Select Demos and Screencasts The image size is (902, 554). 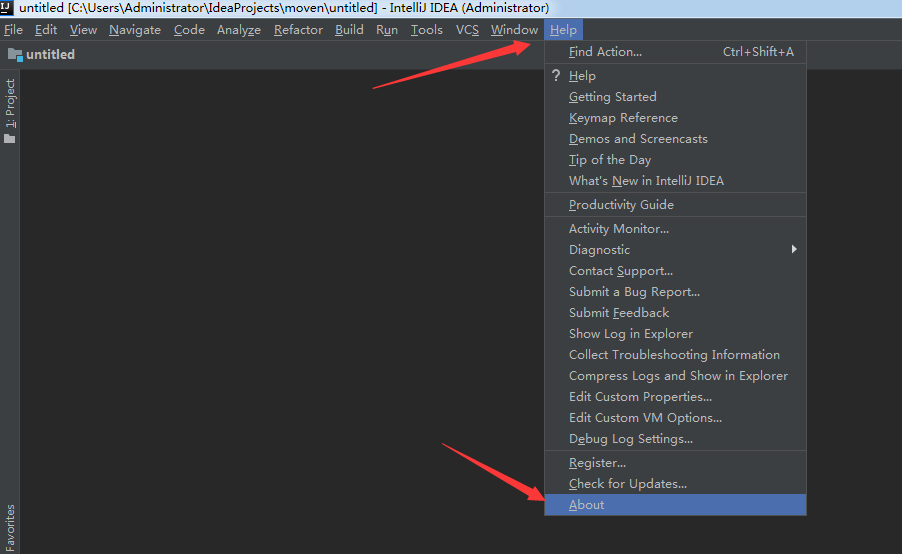click(x=675, y=139)
